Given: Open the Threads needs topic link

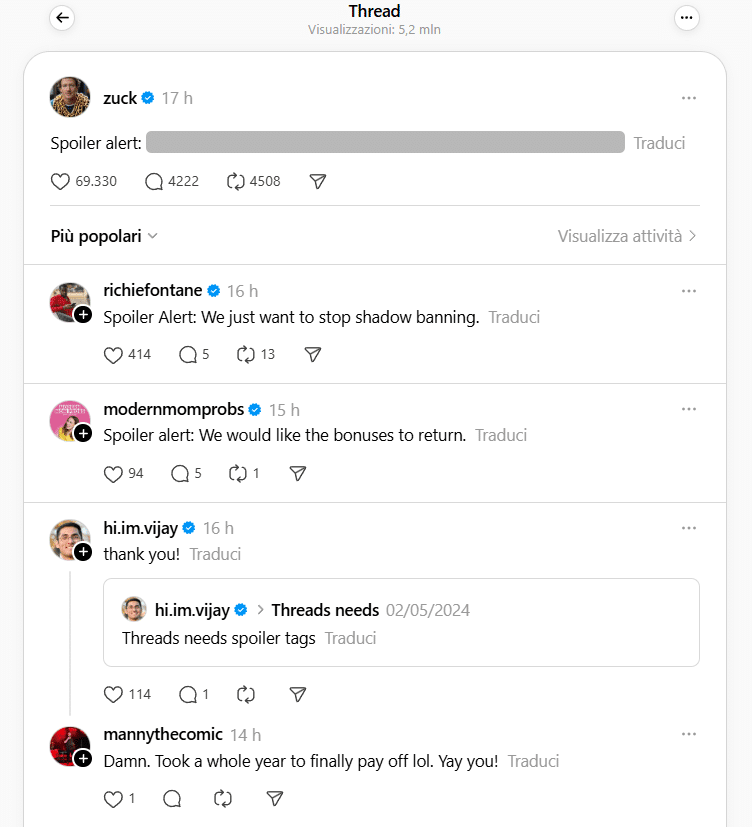Looking at the screenshot, I should point(325,610).
